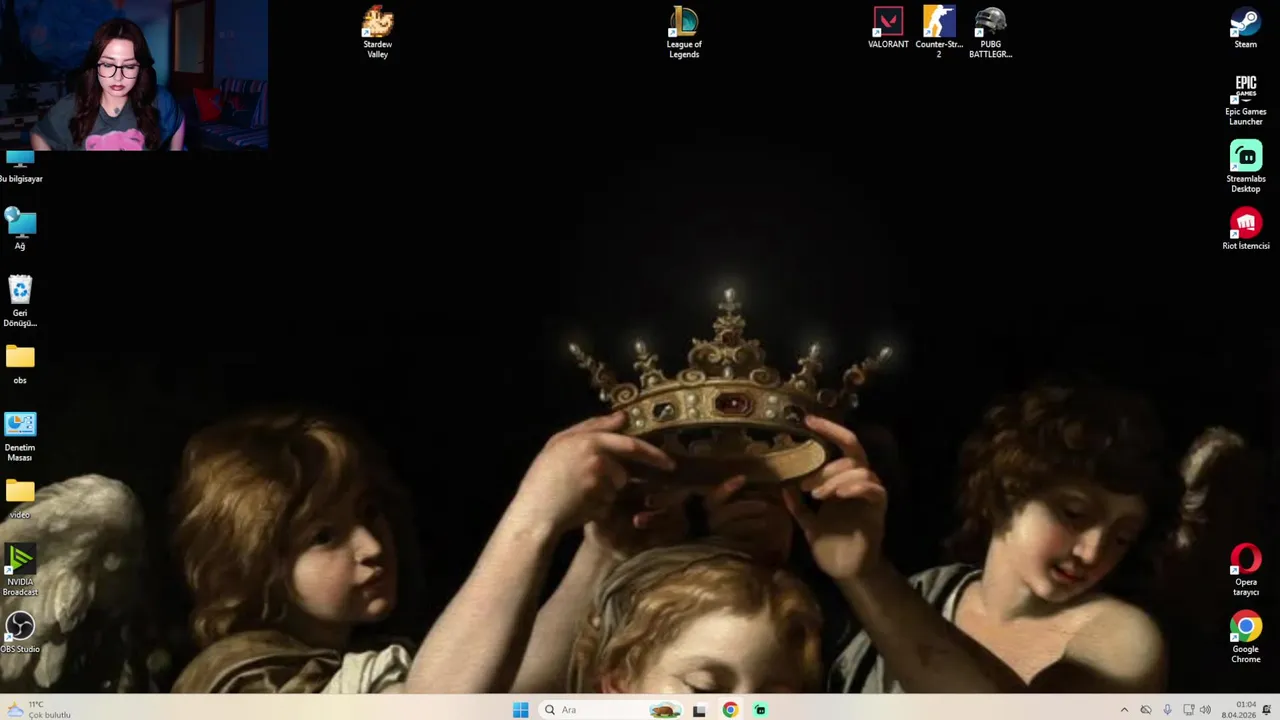1280x720 pixels.
Task: Open the Stardew Valley desktop shortcut
Action: coord(377,32)
